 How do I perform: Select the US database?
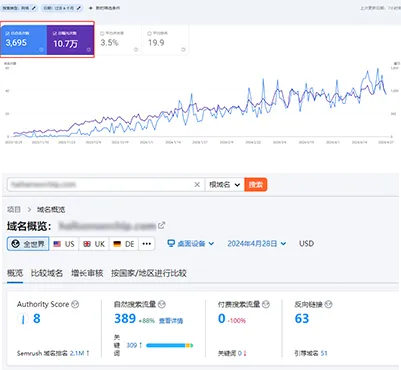point(64,244)
